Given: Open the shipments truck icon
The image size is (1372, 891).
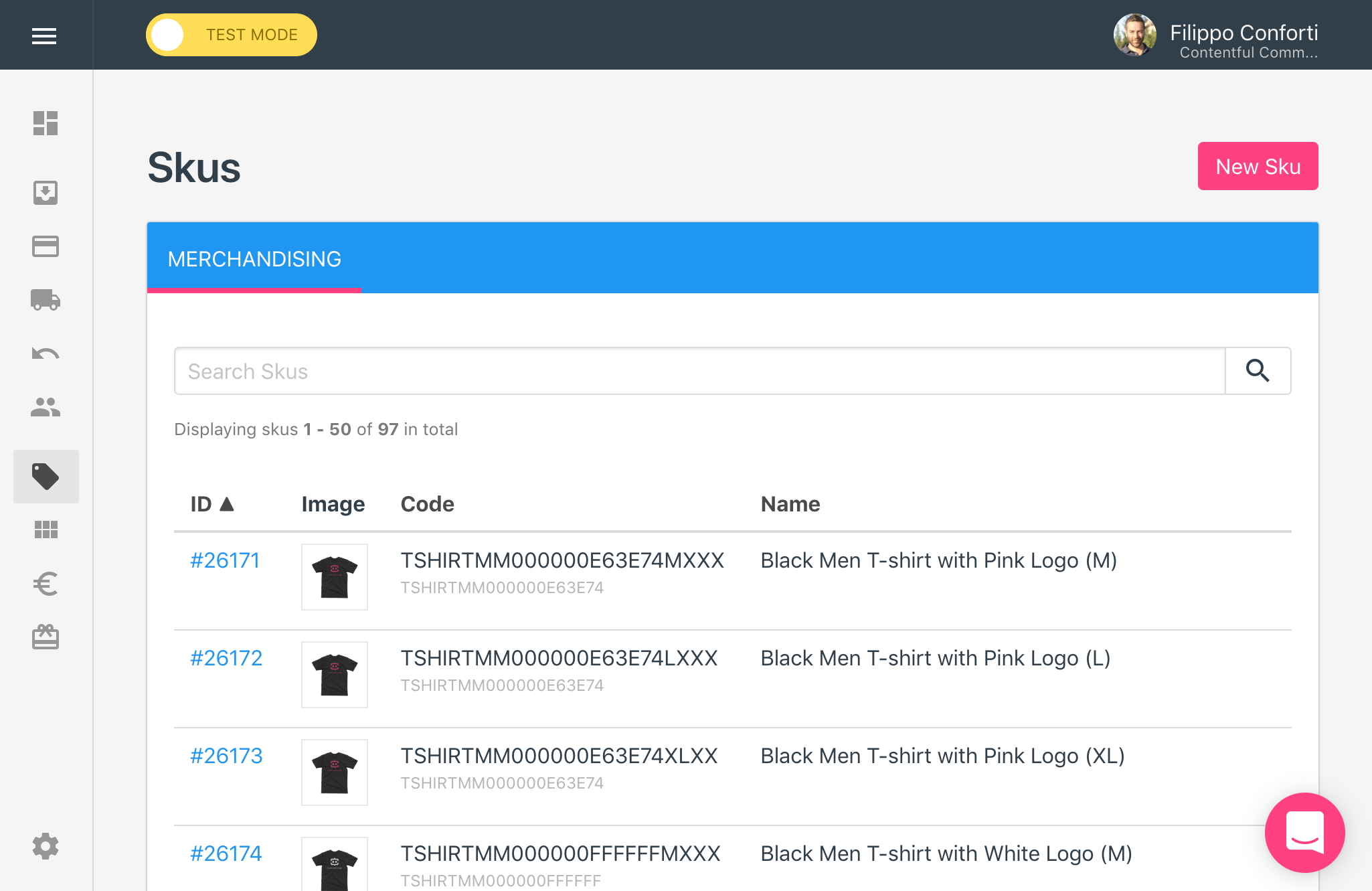Looking at the screenshot, I should click(x=46, y=300).
